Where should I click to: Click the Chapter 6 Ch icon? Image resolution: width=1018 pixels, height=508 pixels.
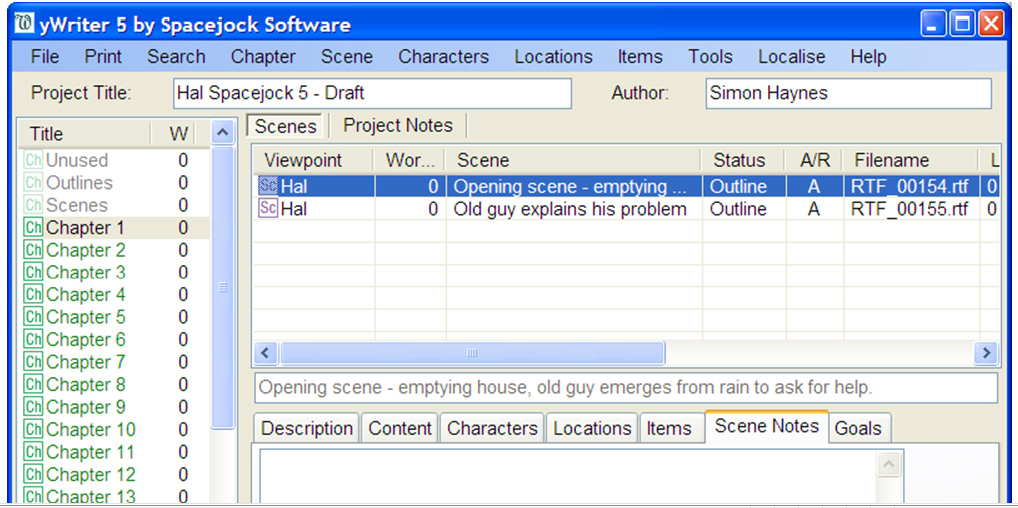33,340
